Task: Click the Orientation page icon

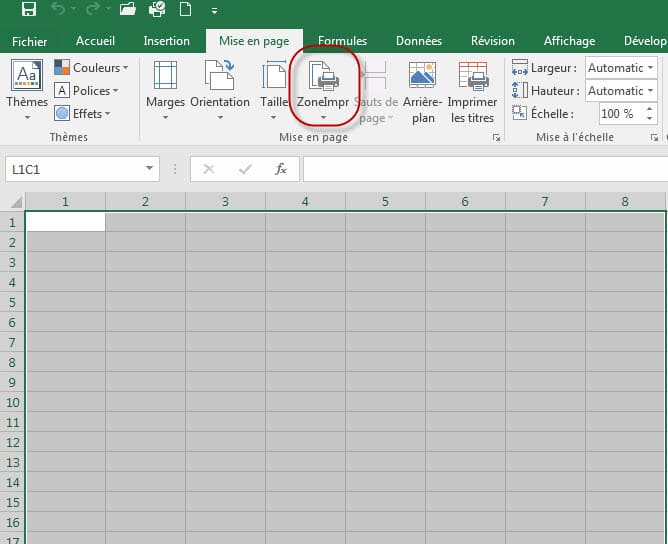Action: coord(219,78)
